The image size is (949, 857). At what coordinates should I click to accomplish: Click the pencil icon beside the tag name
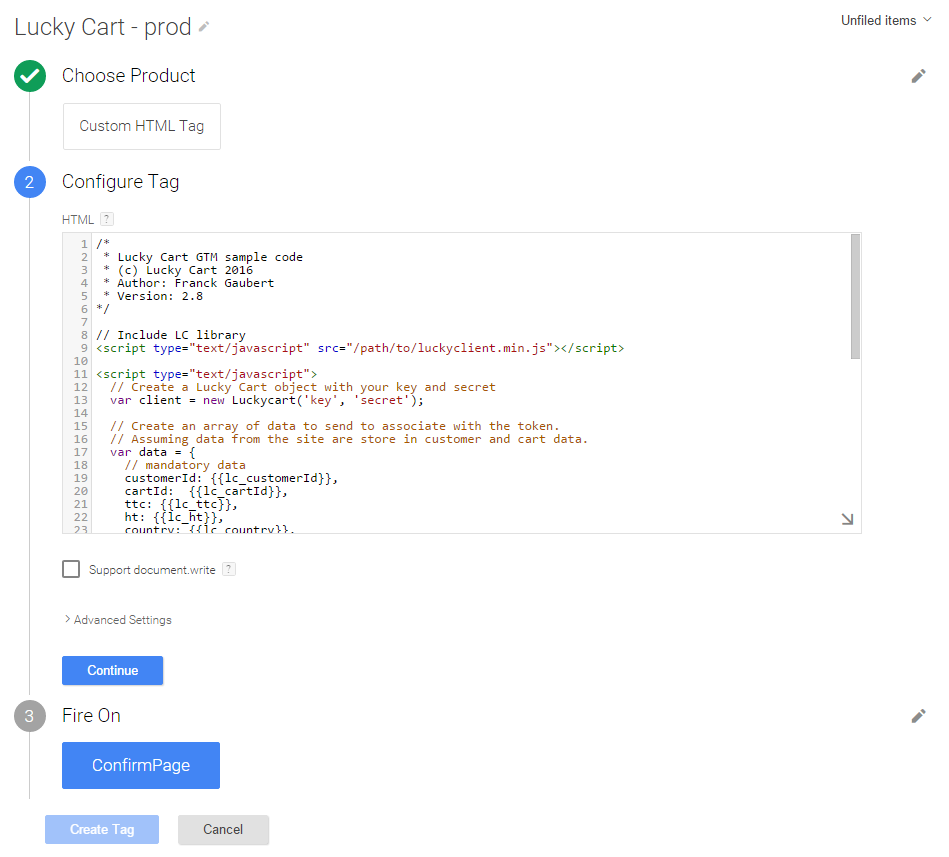(x=205, y=28)
